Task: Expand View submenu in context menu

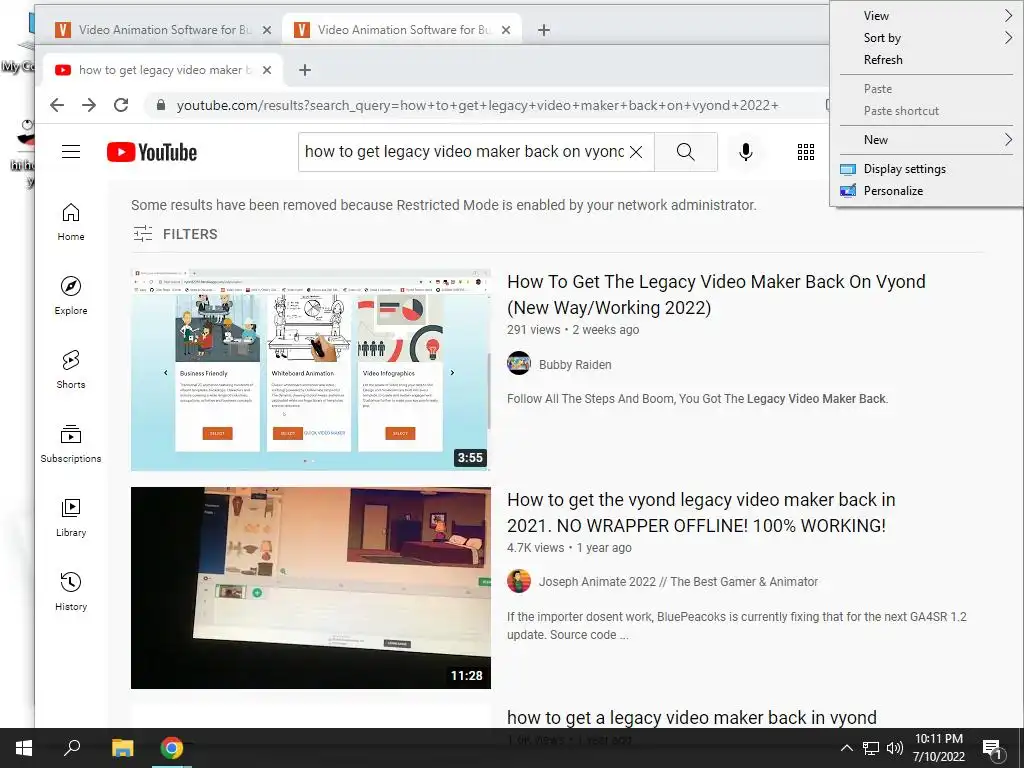Action: (x=926, y=16)
